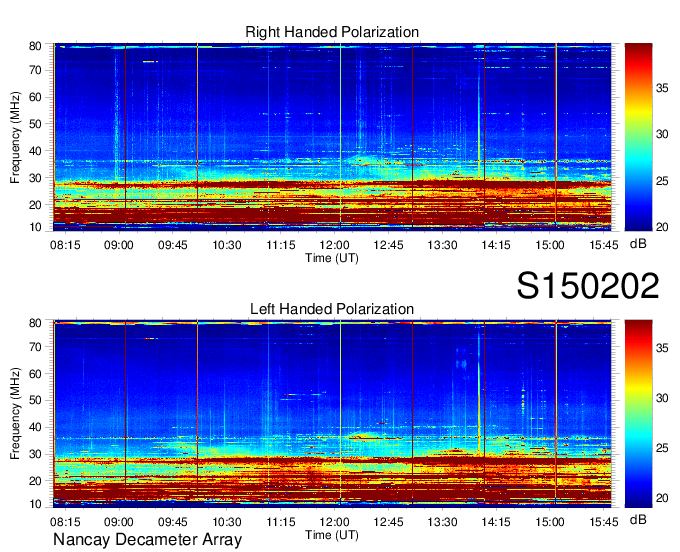This screenshot has width=680, height=552.
Task: Click the '30' frequency tick on the top plot
Action: click(x=36, y=178)
